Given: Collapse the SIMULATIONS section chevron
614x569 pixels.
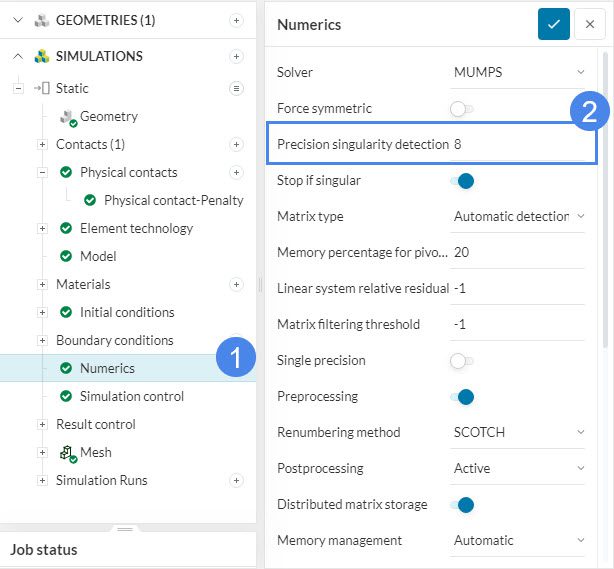Looking at the screenshot, I should click(18, 56).
